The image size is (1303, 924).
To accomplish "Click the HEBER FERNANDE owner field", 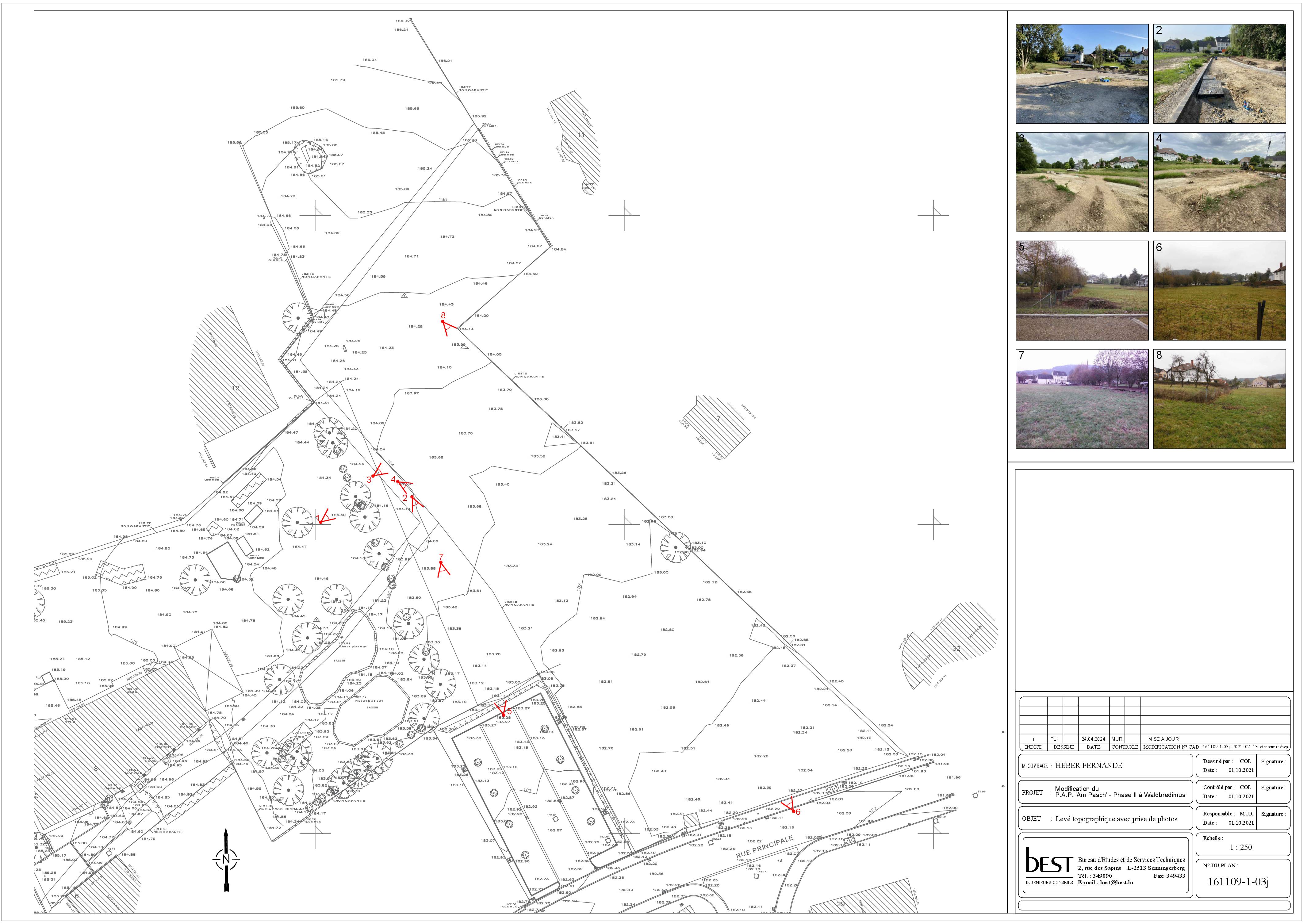I will pyautogui.click(x=1088, y=765).
